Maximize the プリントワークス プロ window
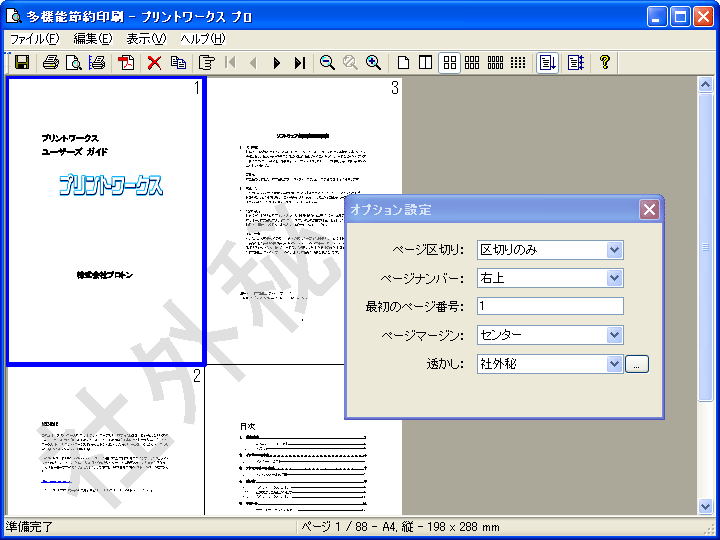 [680, 17]
